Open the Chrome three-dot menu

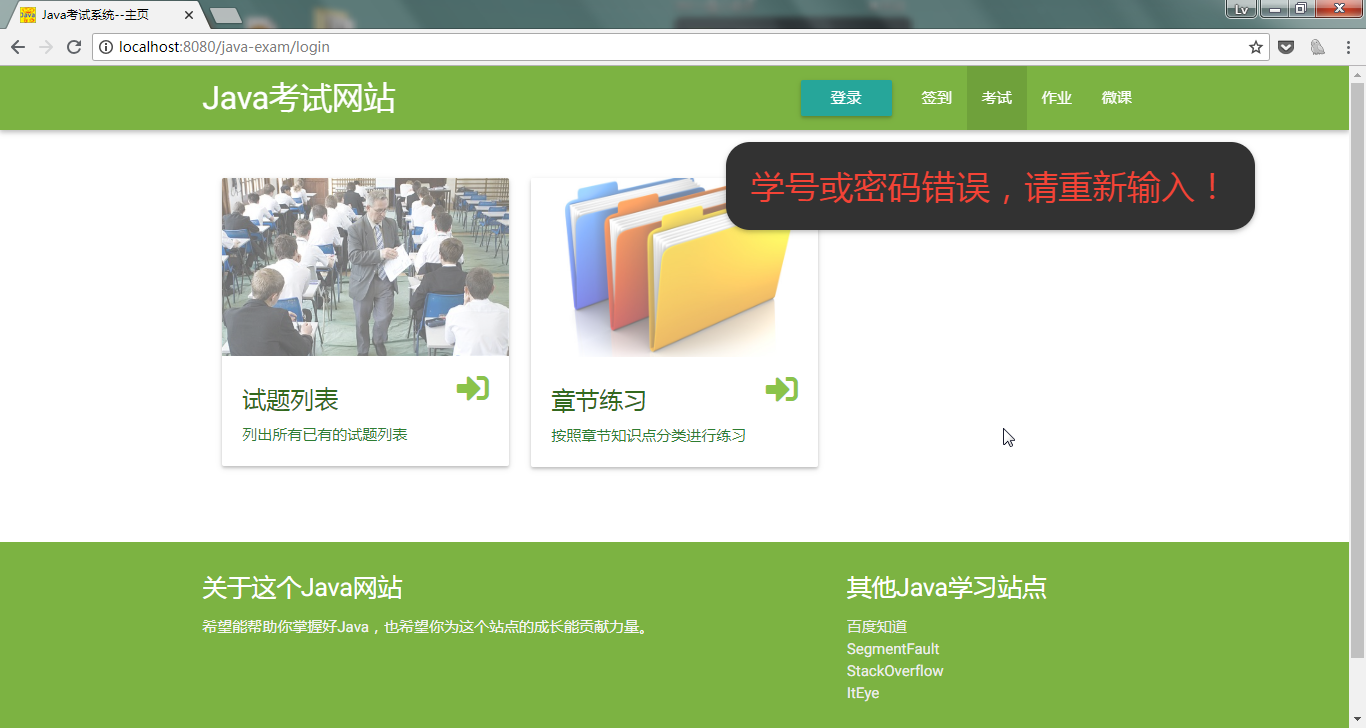(1346, 47)
